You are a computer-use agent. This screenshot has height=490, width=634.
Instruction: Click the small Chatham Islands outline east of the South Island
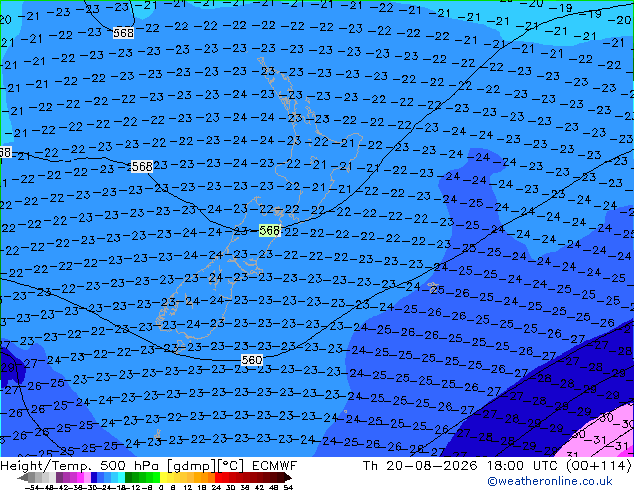pyautogui.click(x=433, y=286)
